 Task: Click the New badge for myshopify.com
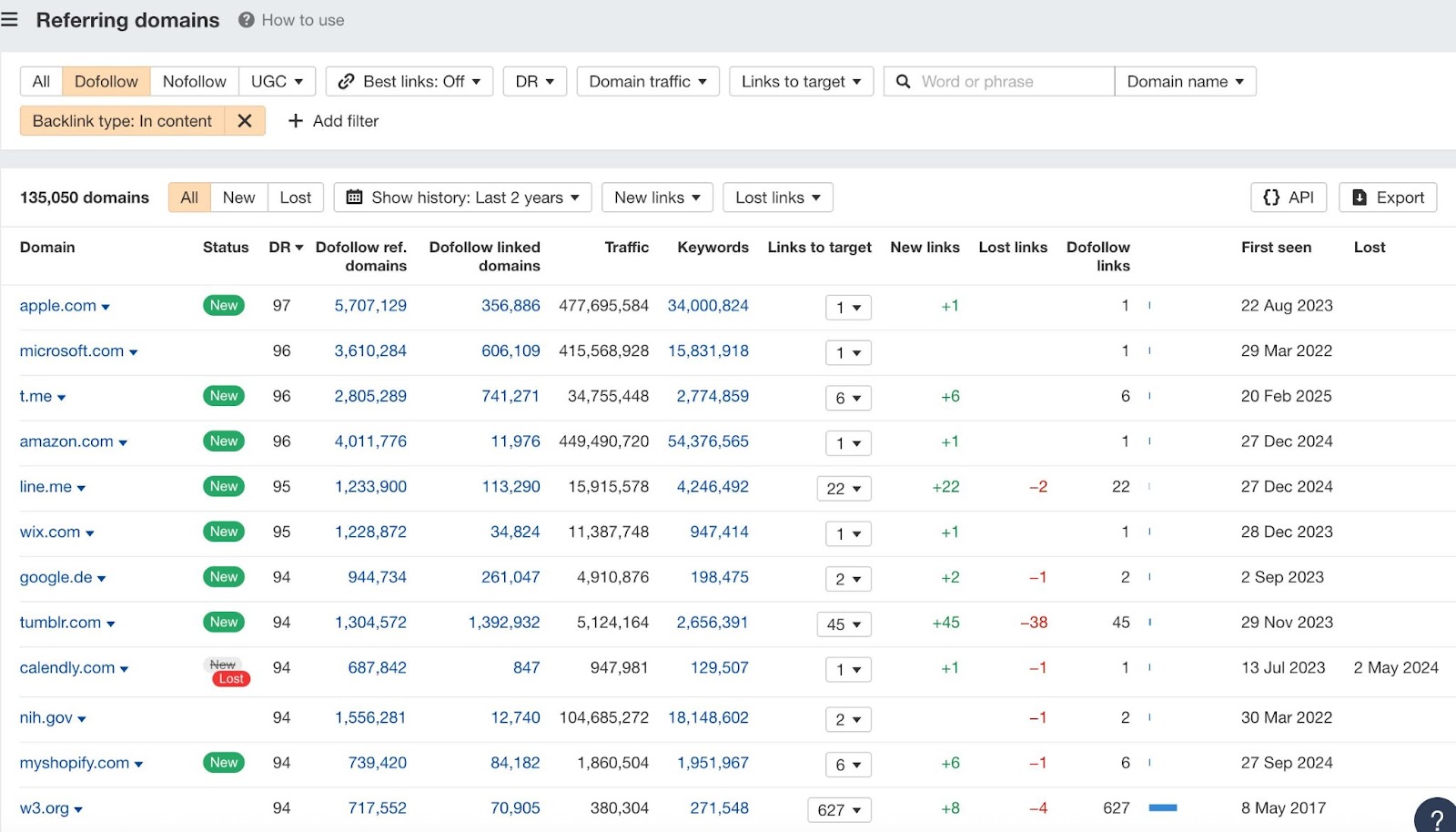point(224,763)
